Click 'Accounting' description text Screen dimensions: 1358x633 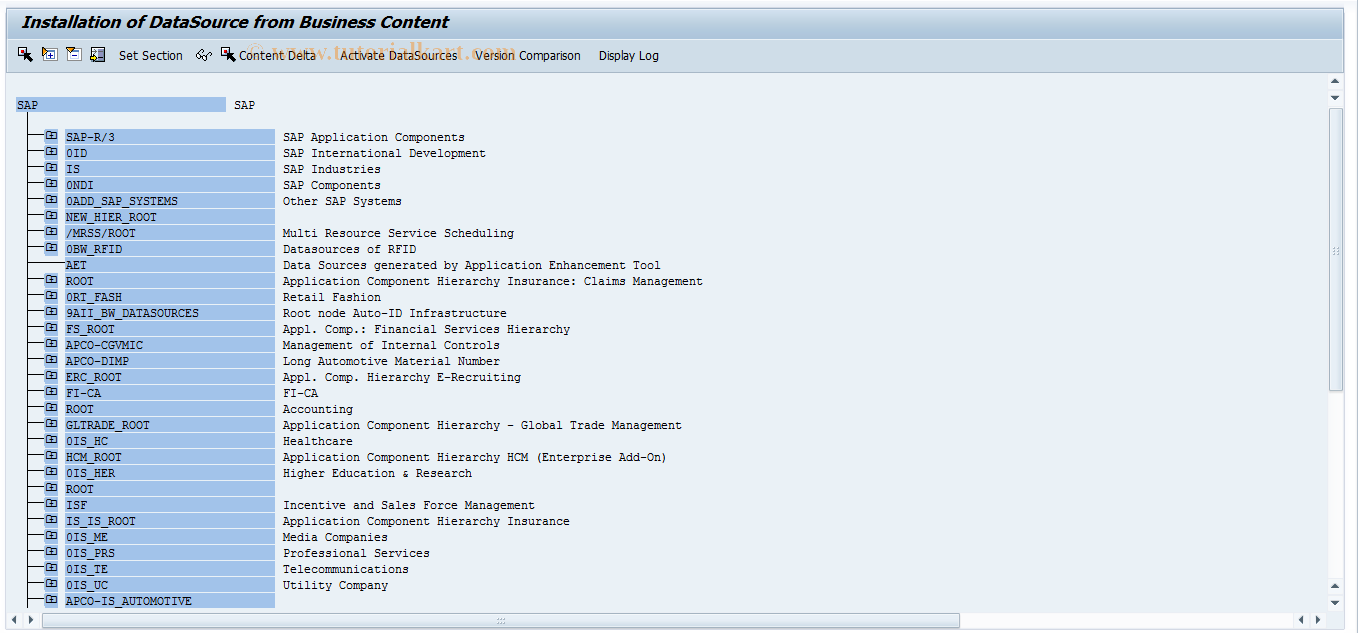pos(317,409)
